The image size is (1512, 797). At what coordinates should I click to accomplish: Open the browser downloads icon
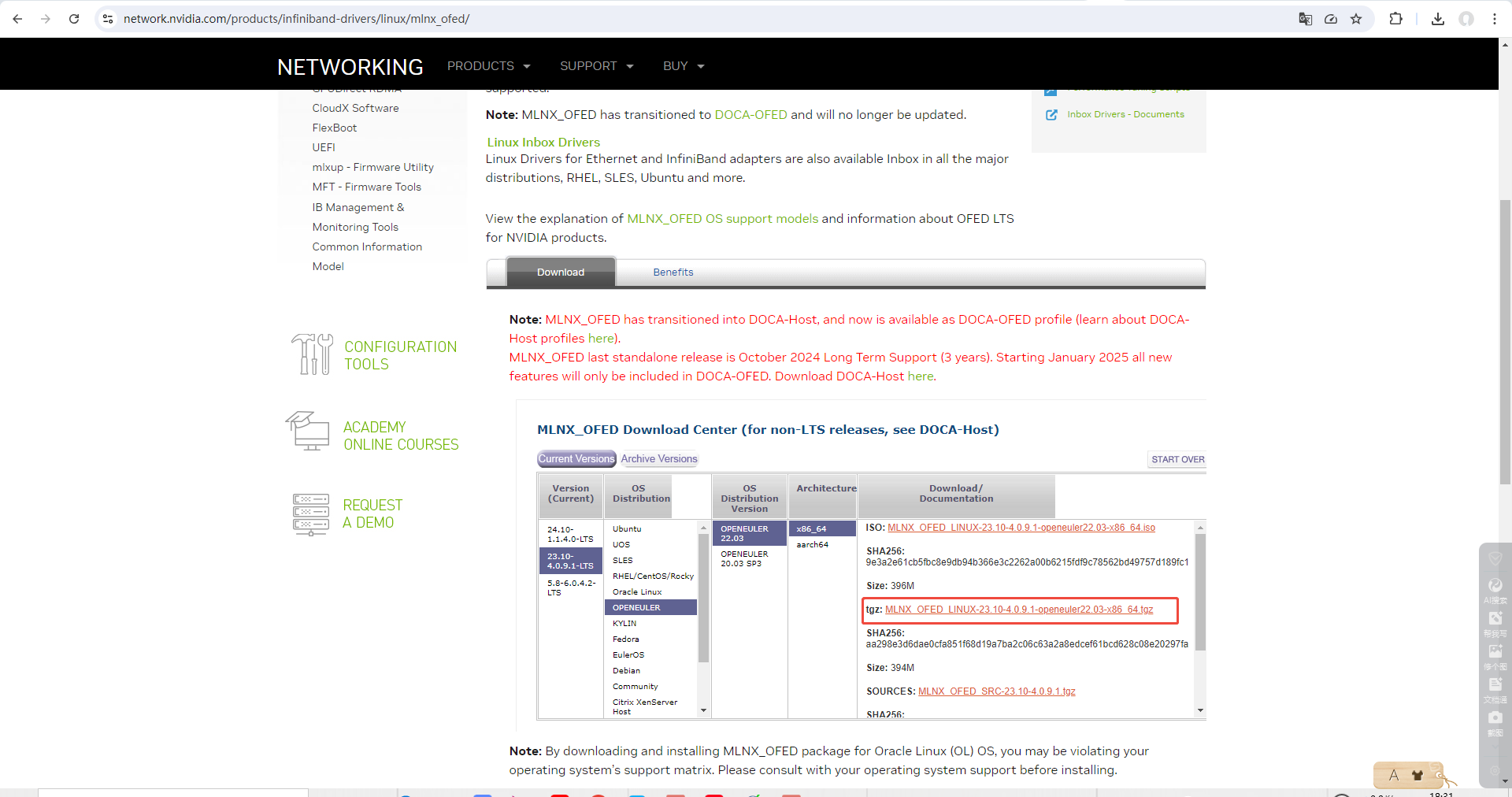(x=1438, y=19)
